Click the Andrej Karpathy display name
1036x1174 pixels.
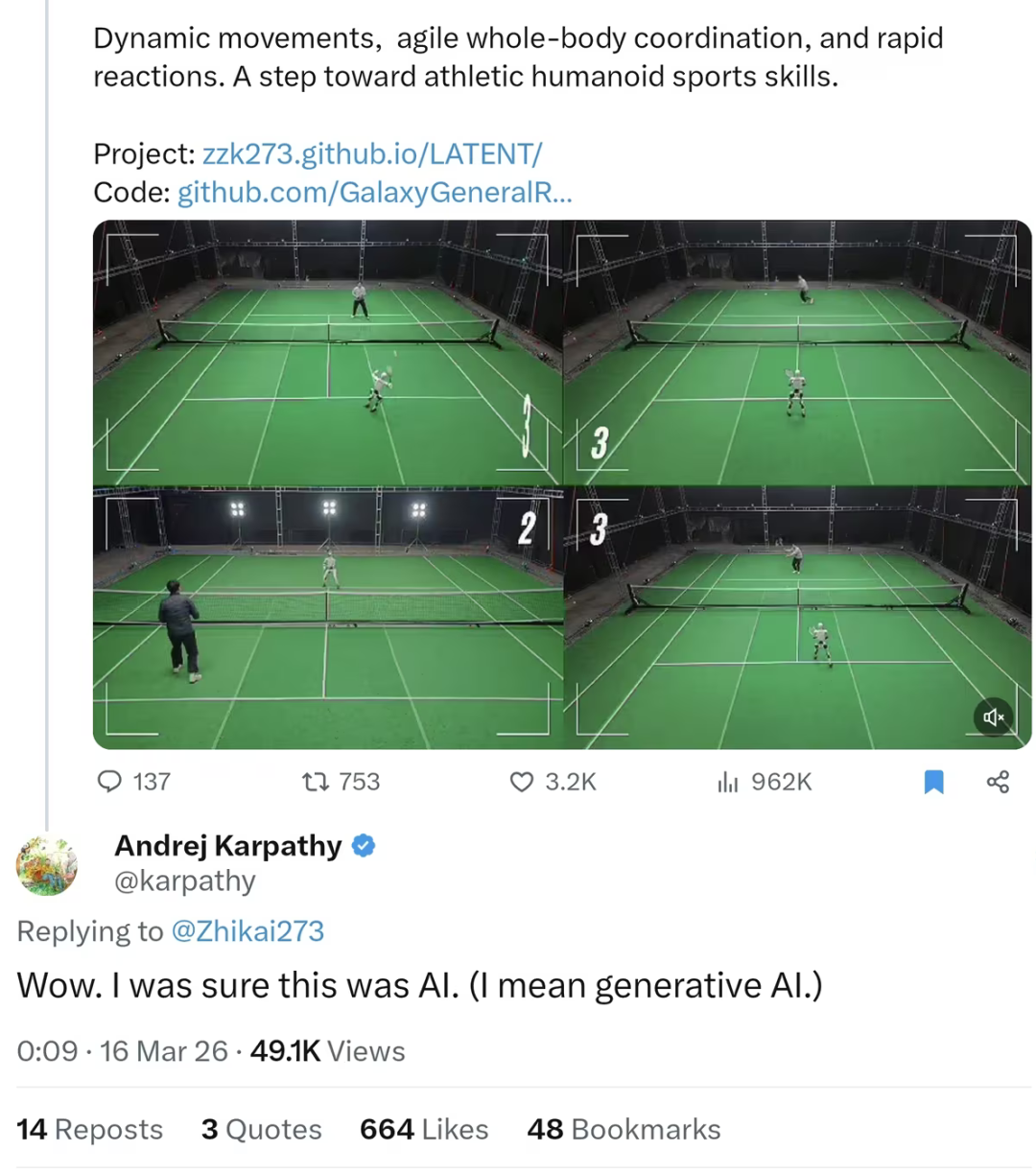click(228, 845)
